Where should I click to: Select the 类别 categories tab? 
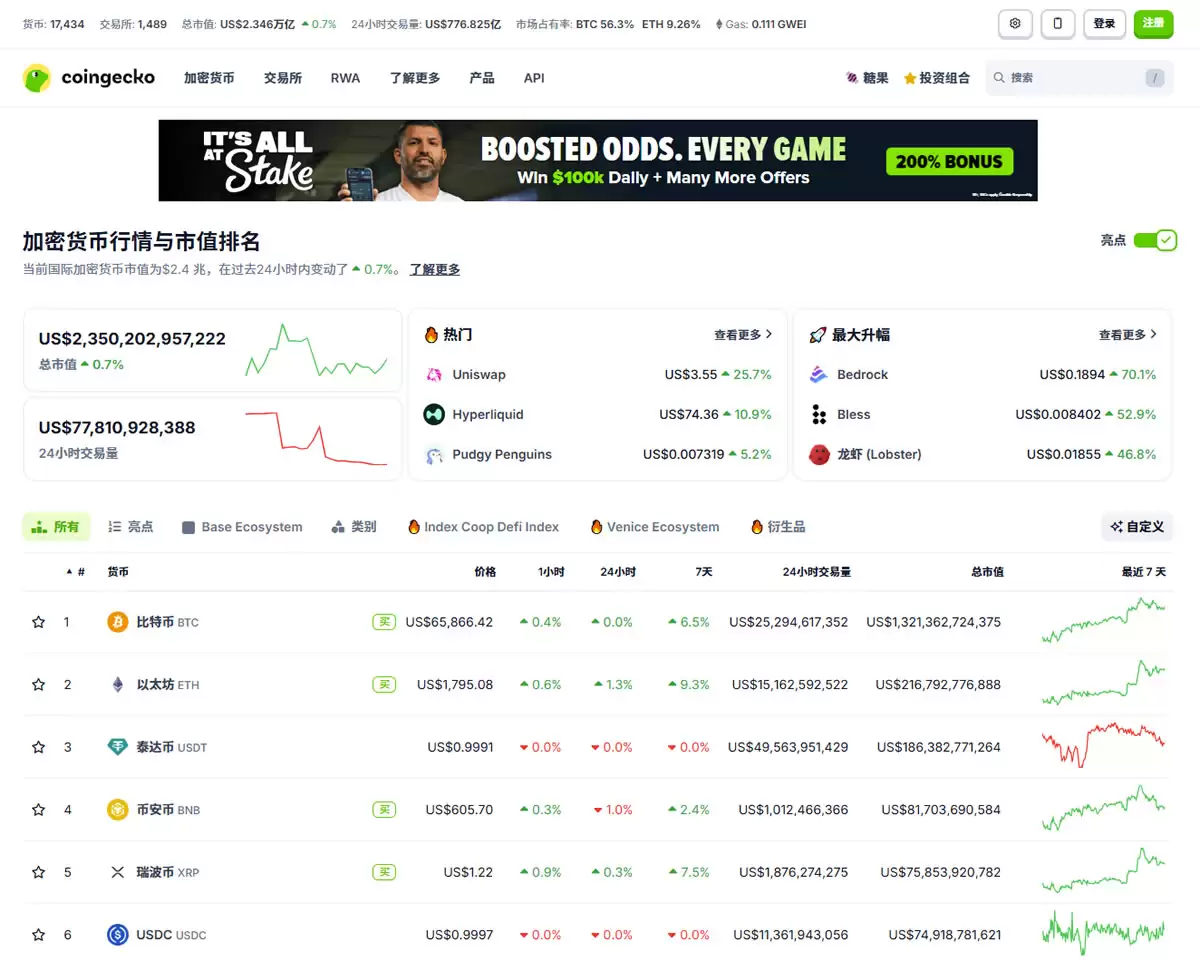[x=354, y=527]
